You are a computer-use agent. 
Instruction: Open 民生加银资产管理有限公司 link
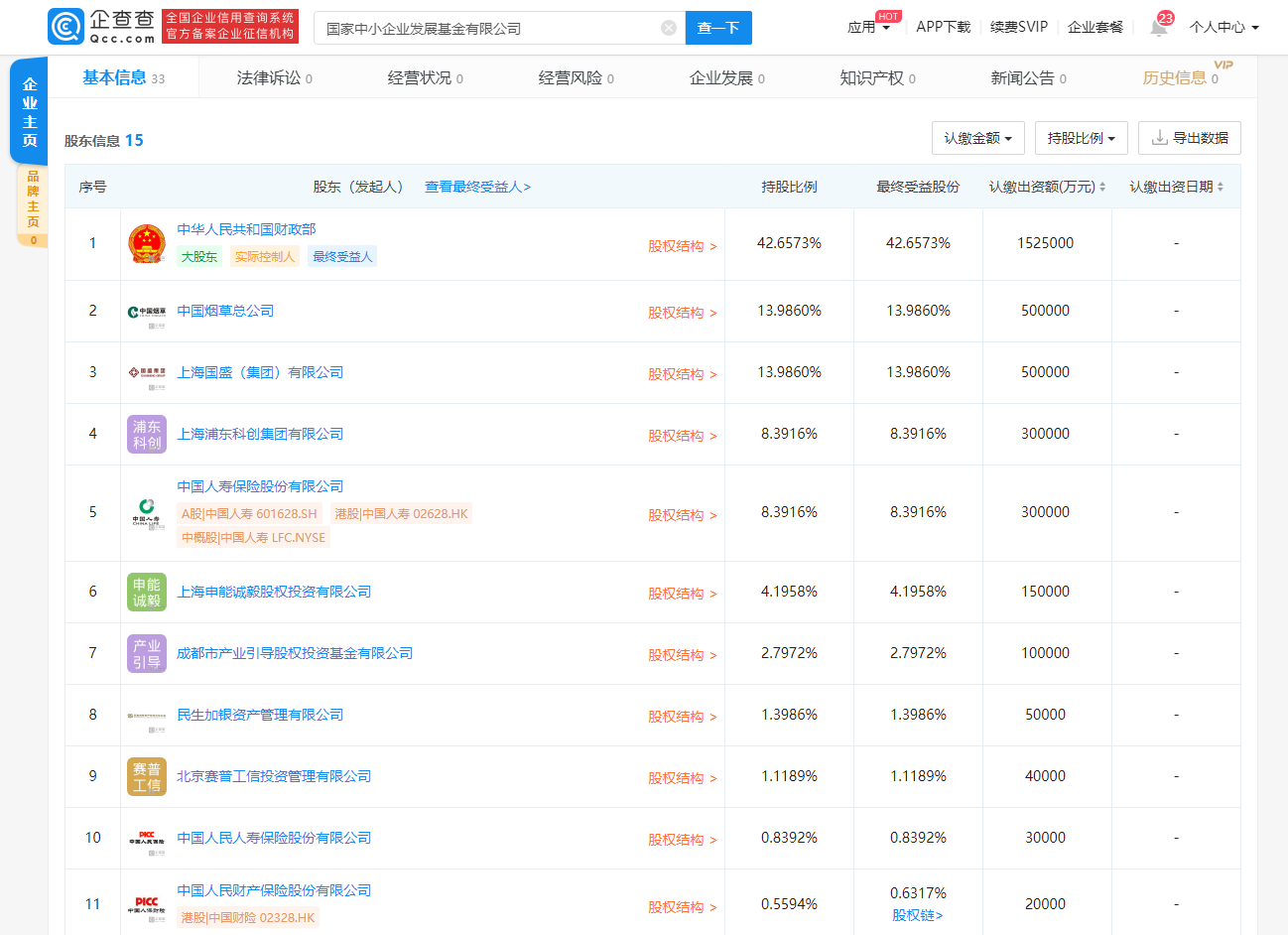coord(260,715)
